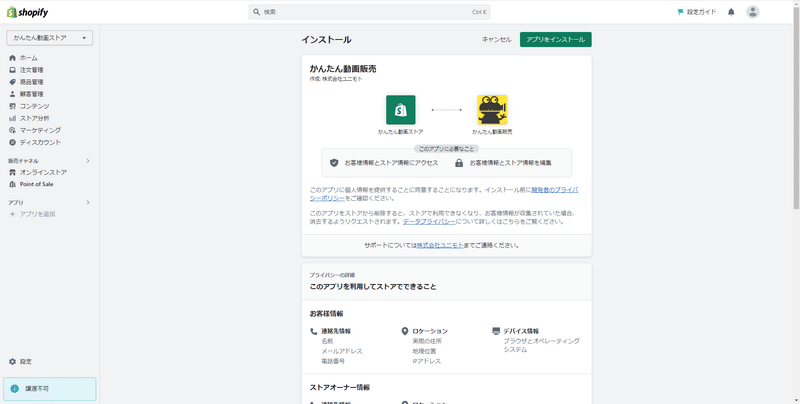Click the コンテンツ icon in sidebar
Viewport: 800px width, 404px height.
click(x=13, y=106)
